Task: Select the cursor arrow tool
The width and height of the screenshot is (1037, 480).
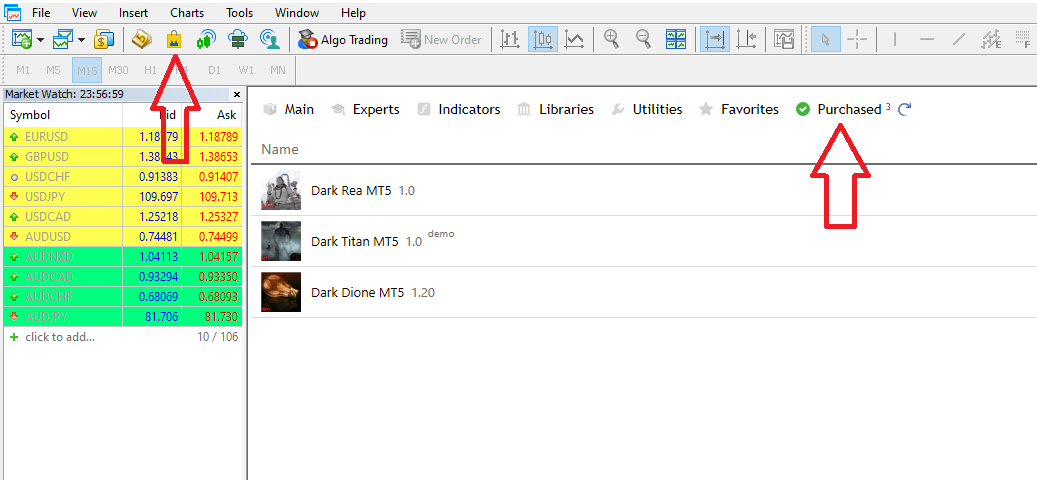Action: pyautogui.click(x=825, y=40)
